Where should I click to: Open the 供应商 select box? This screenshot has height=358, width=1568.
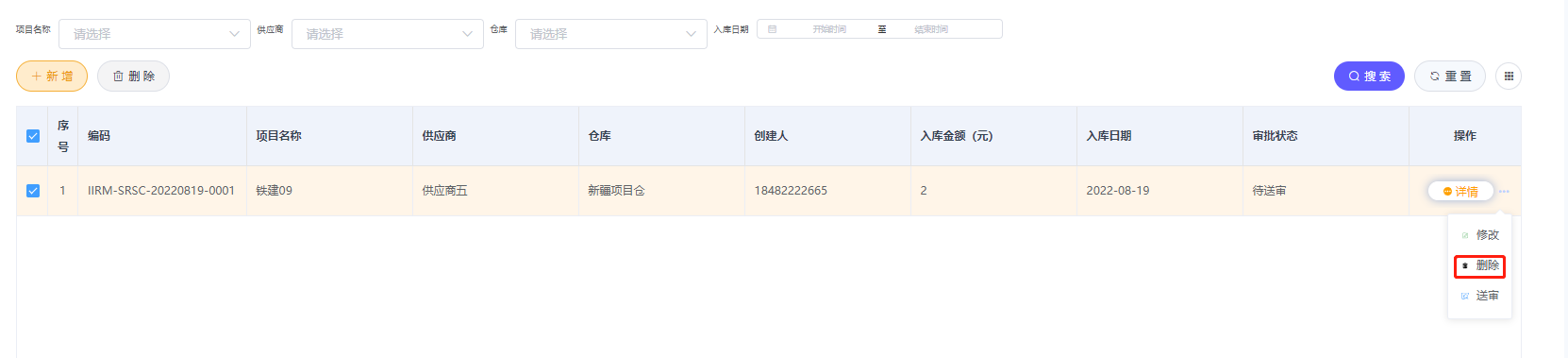pyautogui.click(x=387, y=34)
